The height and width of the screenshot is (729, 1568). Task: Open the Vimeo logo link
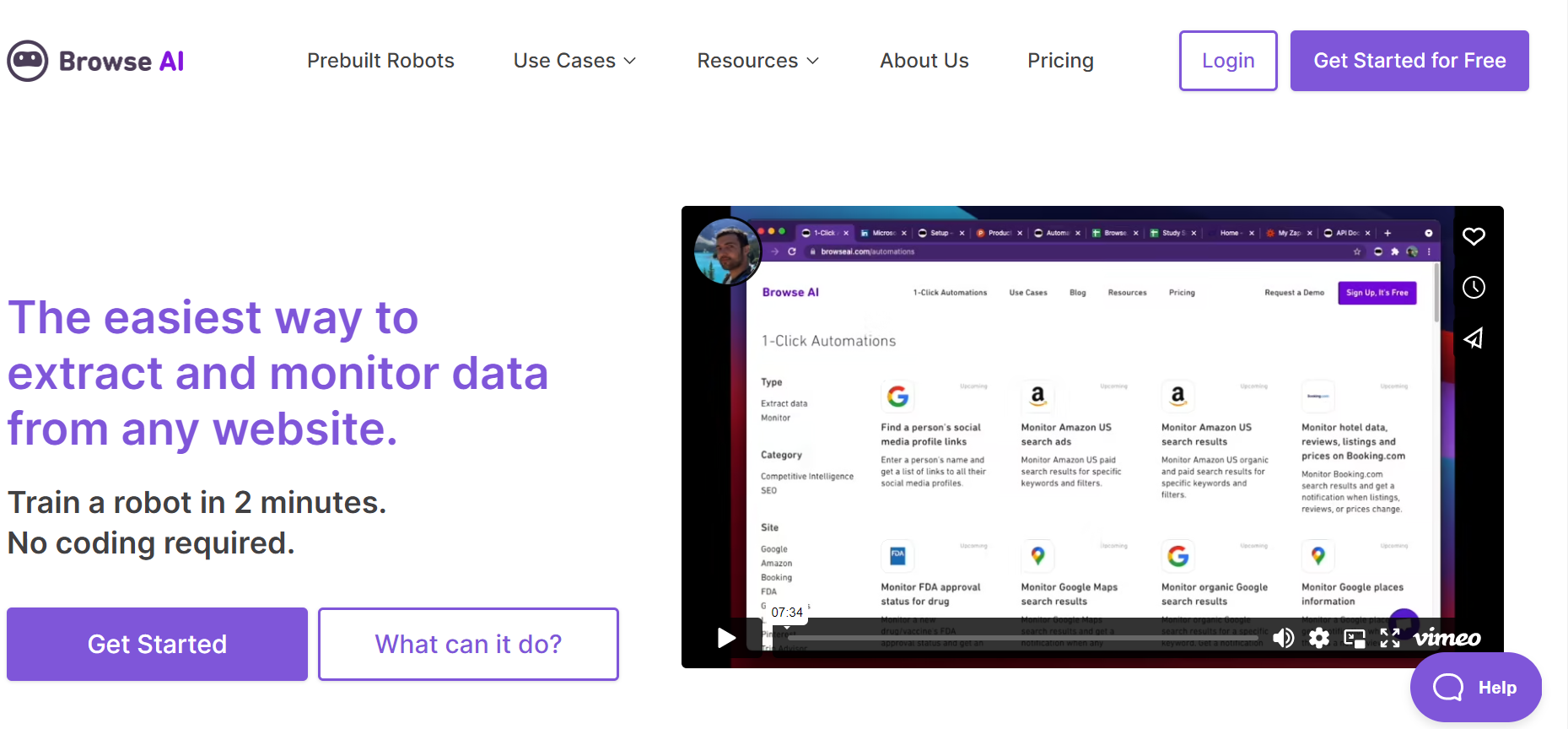tap(1447, 638)
